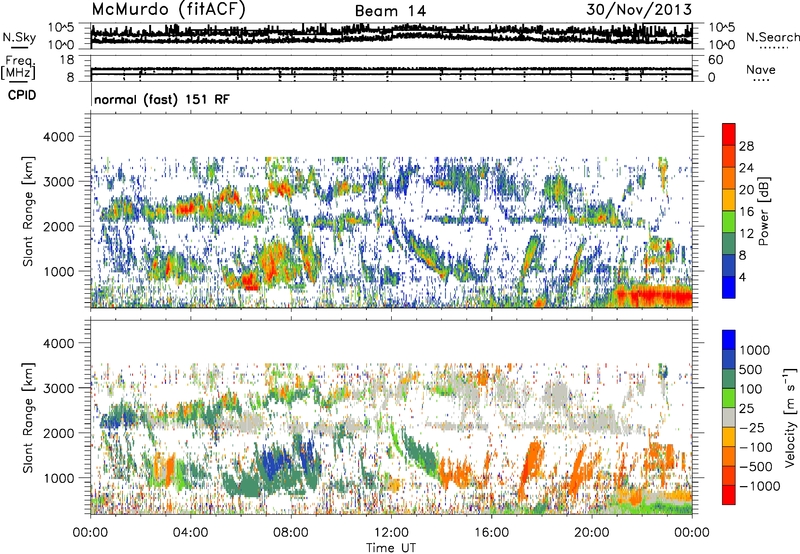Click the '1000' velocity colorbar tick
The height and width of the screenshot is (554, 800).
coord(754,350)
